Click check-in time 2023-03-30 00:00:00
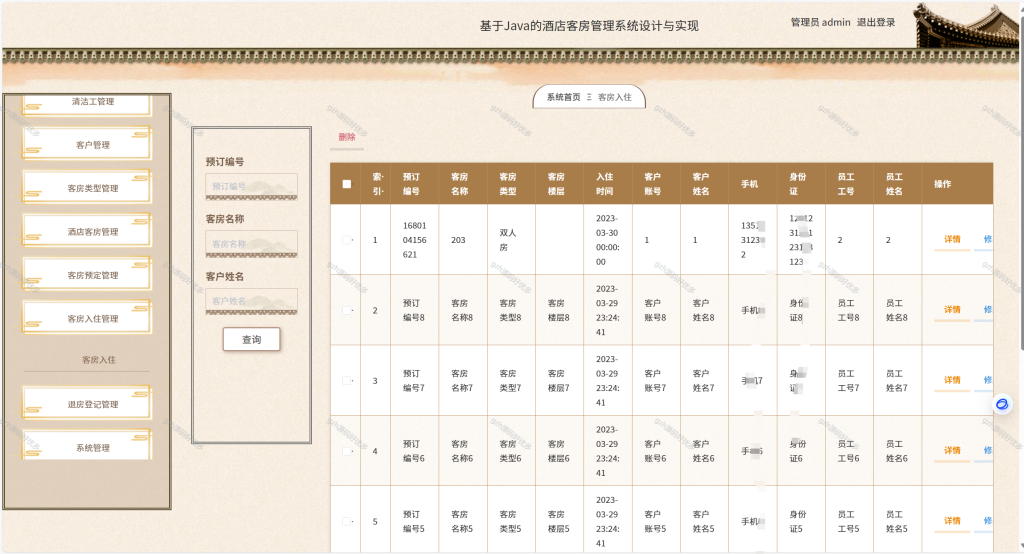 click(x=607, y=240)
